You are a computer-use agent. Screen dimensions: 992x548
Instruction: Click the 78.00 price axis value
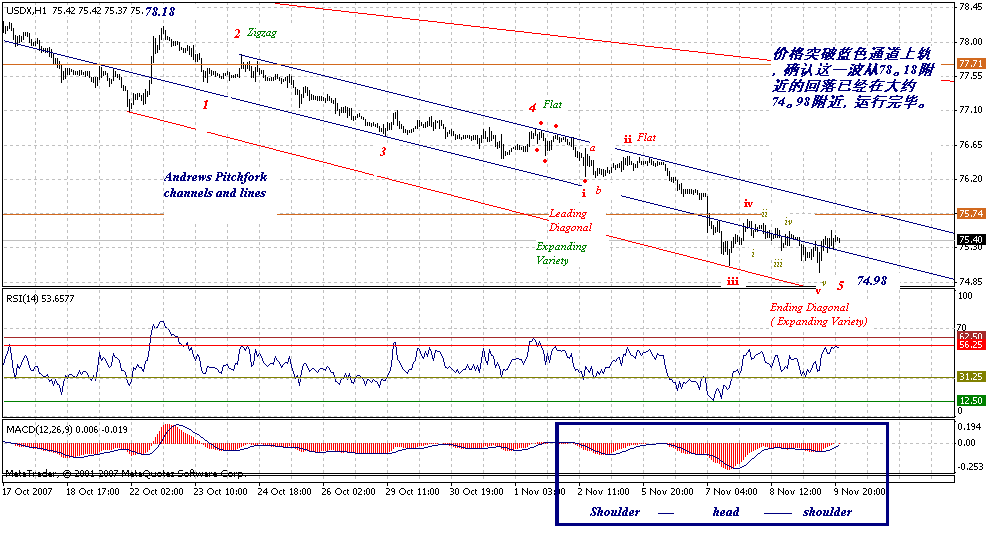(970, 42)
